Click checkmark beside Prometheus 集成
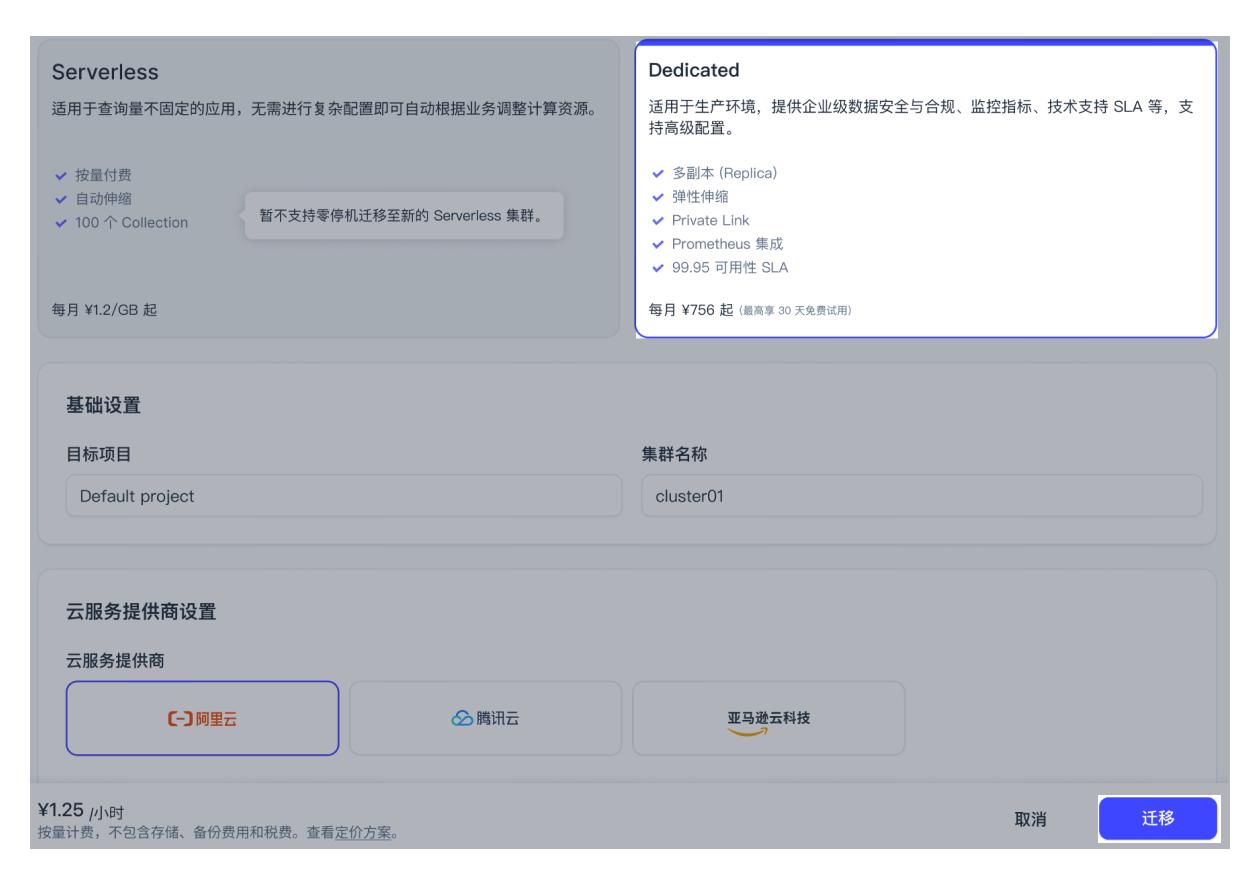 pos(658,244)
